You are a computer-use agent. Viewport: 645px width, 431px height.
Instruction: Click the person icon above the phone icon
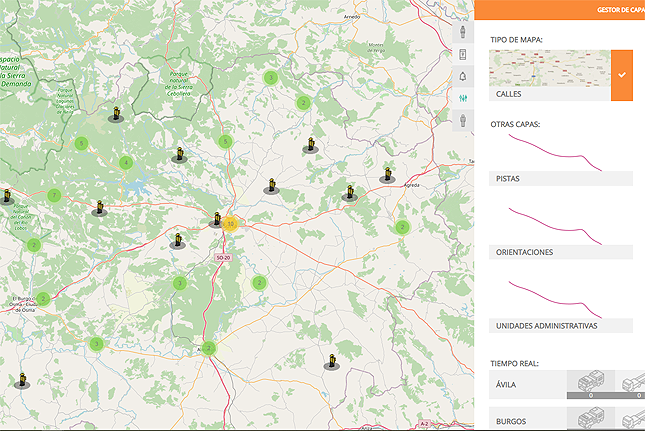[463, 31]
